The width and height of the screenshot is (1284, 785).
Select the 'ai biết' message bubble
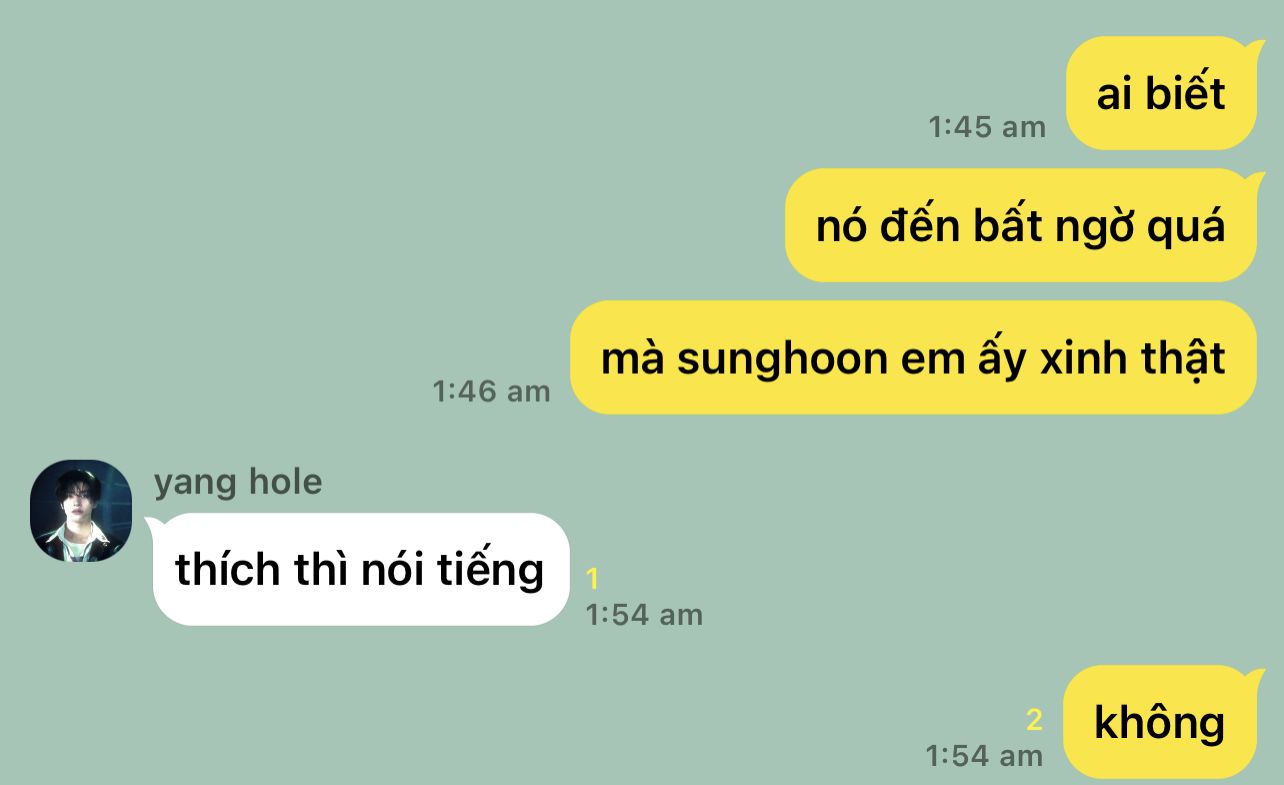[1161, 93]
